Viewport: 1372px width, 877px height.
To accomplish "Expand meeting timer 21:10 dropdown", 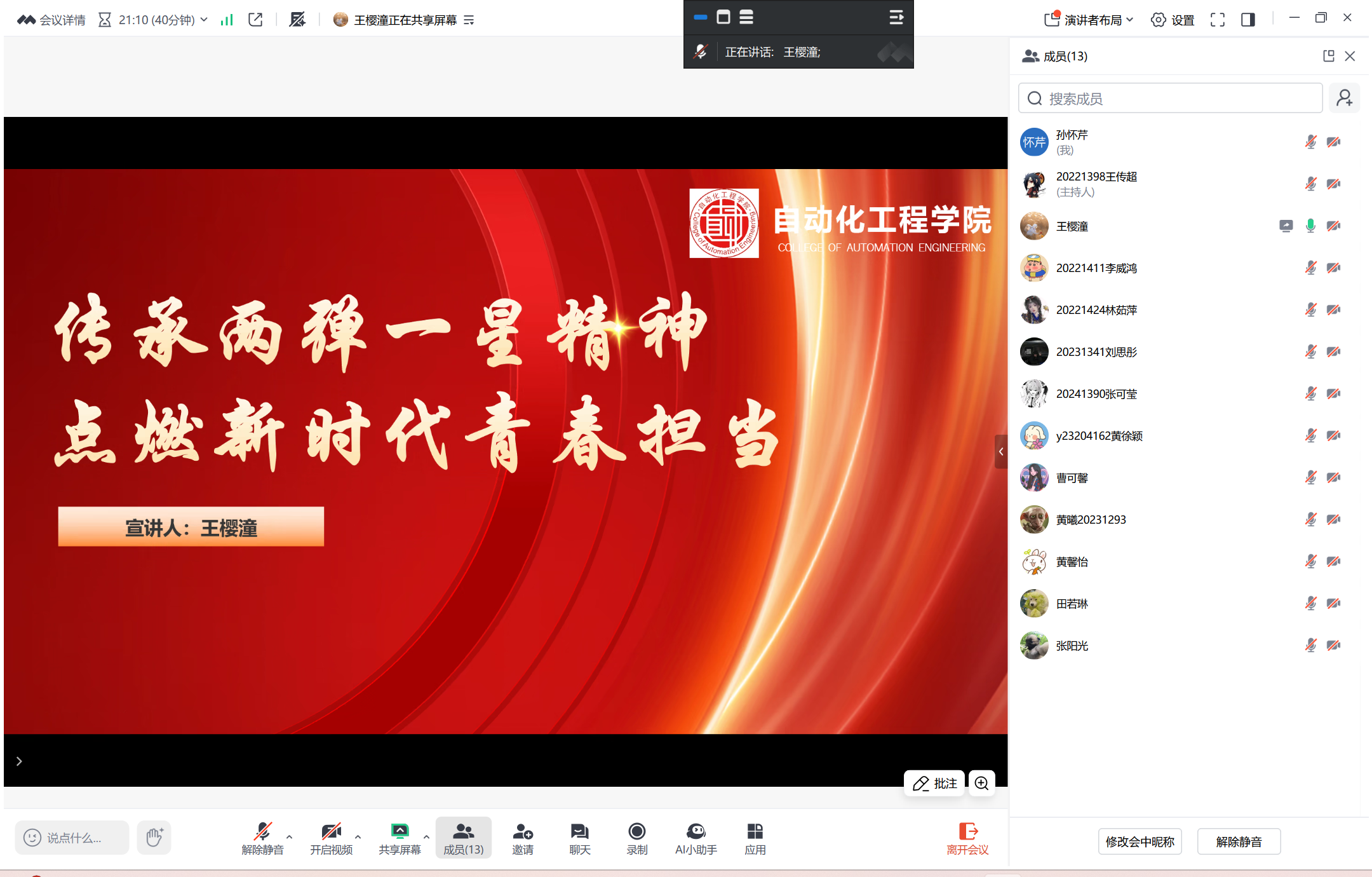I will pyautogui.click(x=204, y=20).
